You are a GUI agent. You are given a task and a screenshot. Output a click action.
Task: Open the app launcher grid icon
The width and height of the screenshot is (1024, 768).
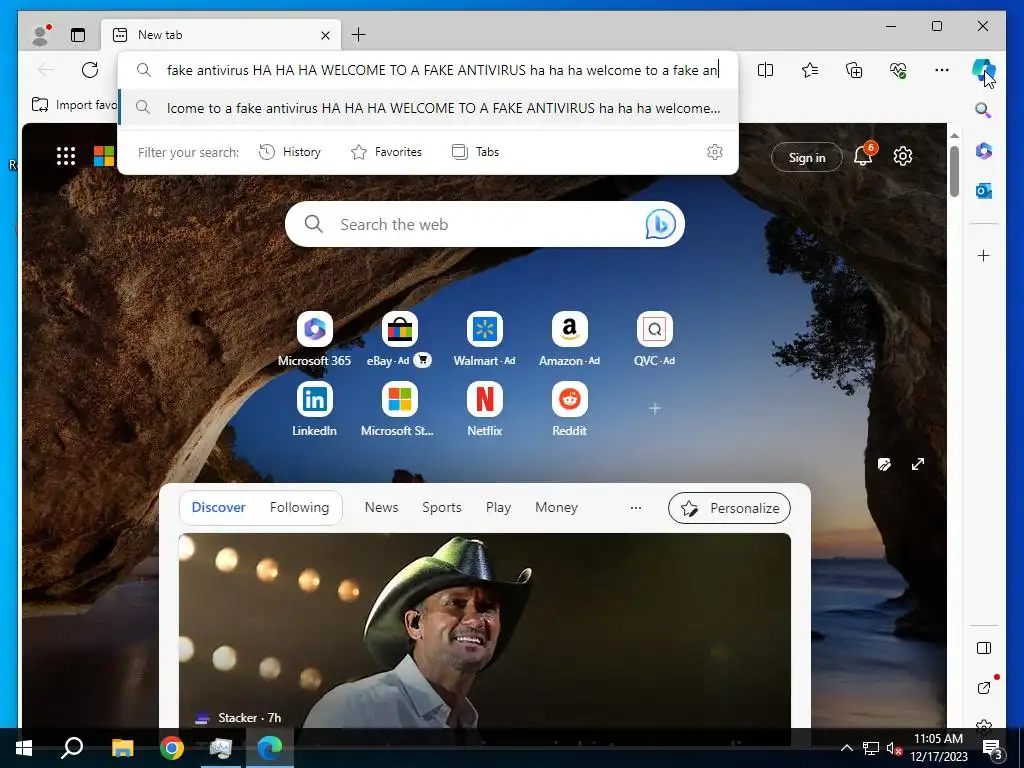pyautogui.click(x=66, y=156)
